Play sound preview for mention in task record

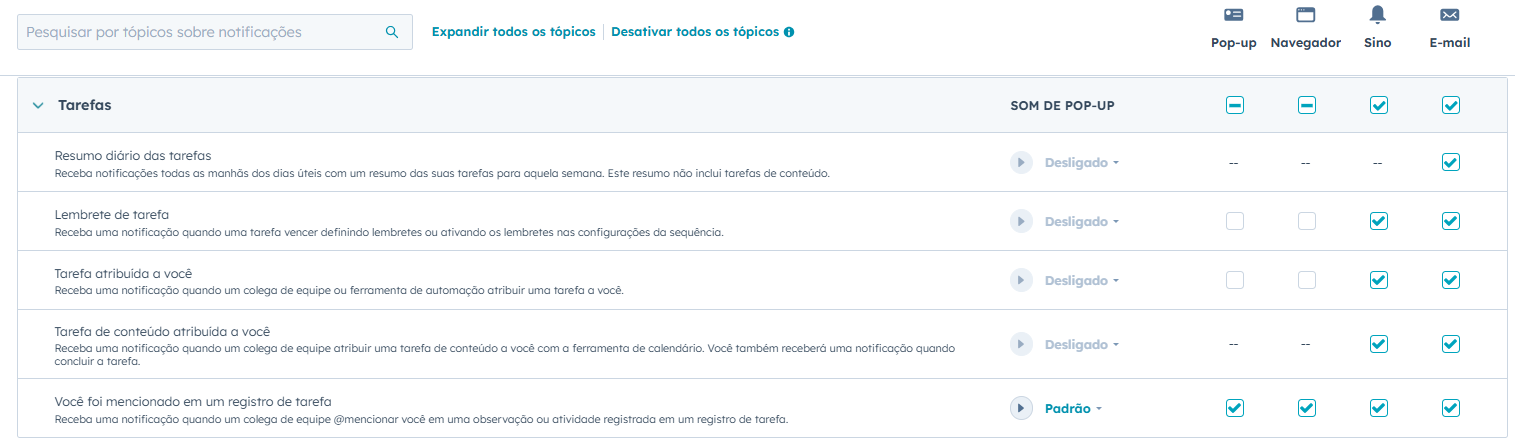pyautogui.click(x=1021, y=408)
